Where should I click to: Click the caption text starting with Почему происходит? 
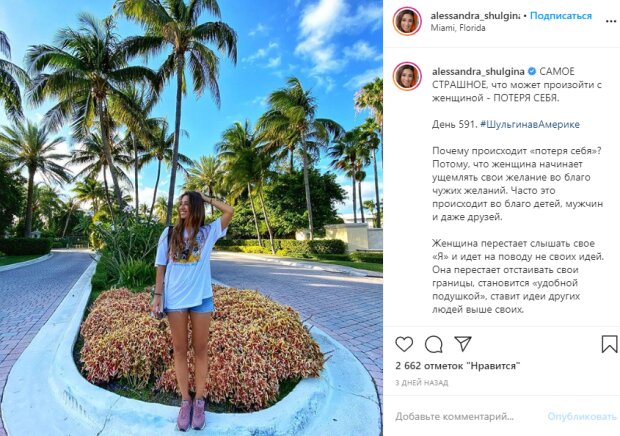pyautogui.click(x=518, y=184)
